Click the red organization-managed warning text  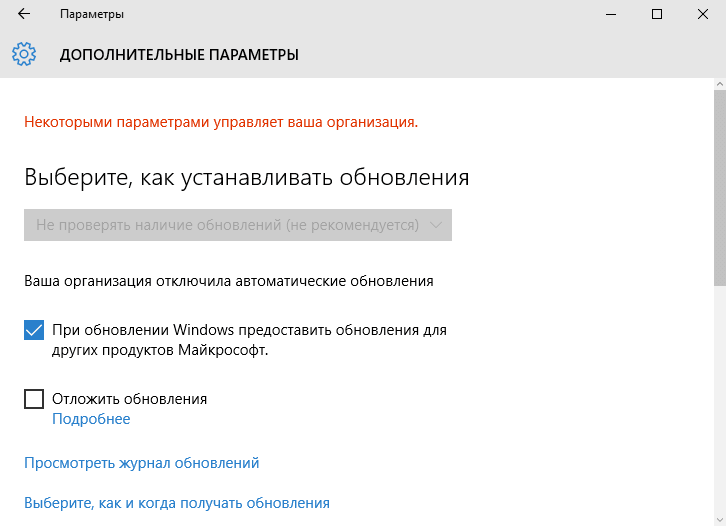[221, 122]
